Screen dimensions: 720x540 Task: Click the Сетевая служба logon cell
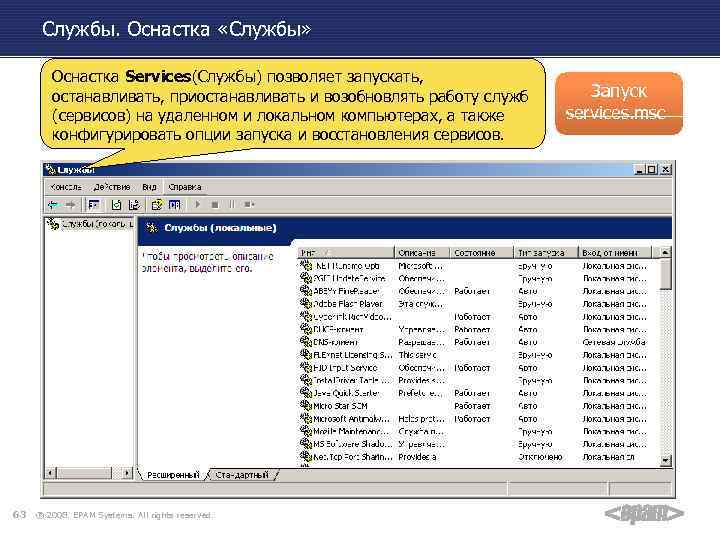point(614,342)
